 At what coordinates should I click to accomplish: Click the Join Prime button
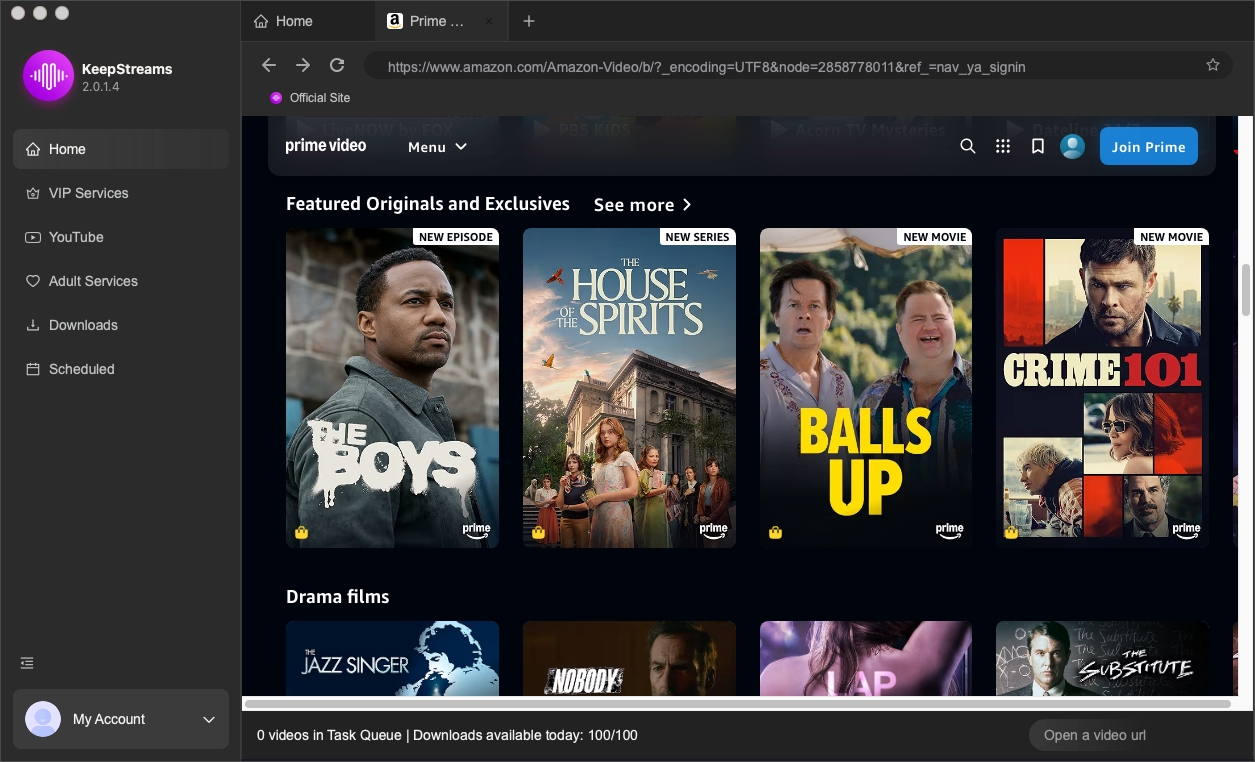tap(1148, 146)
